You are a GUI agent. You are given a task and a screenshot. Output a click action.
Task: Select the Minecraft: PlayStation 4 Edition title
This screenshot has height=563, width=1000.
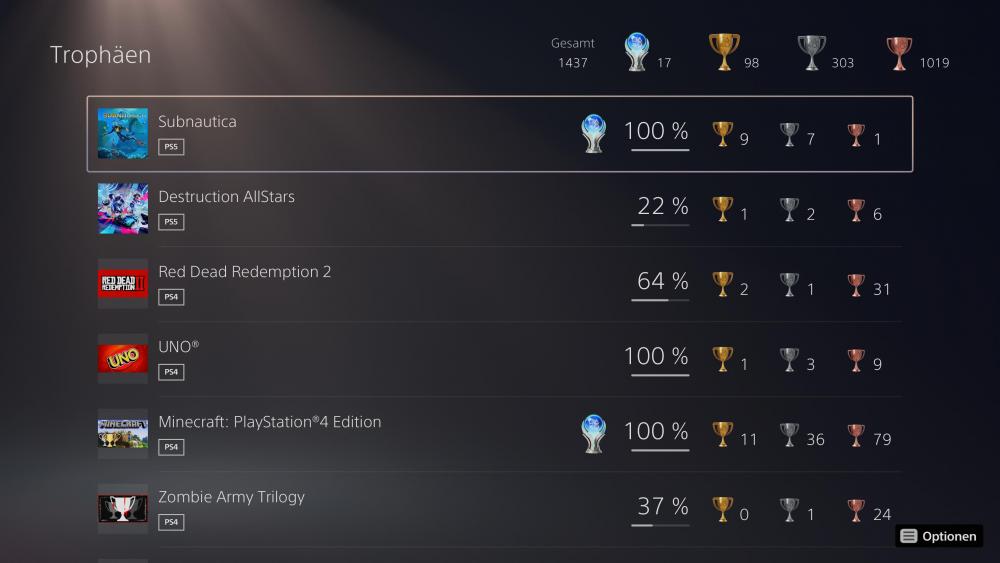tap(269, 422)
